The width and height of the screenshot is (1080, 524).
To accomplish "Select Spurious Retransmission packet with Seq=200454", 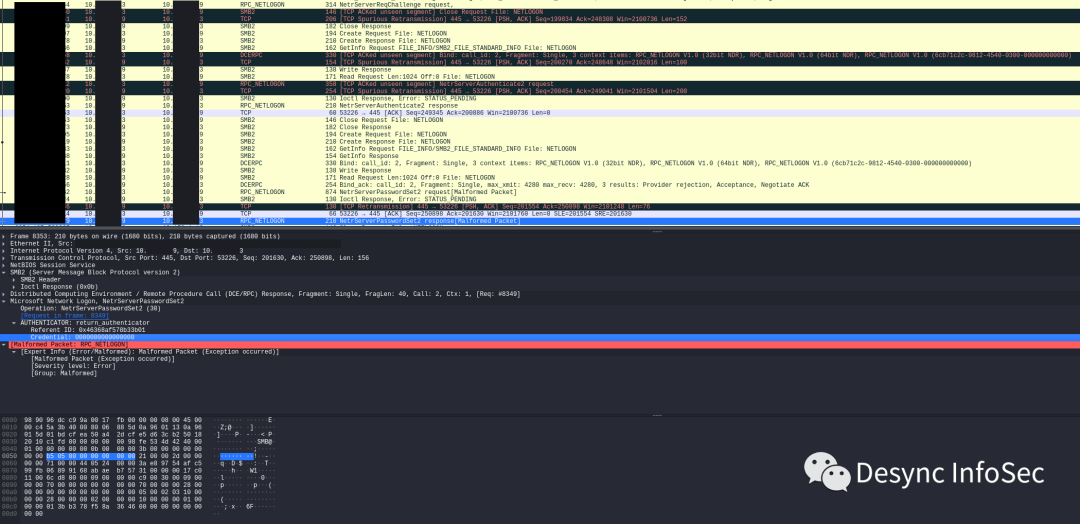I will click(x=540, y=91).
